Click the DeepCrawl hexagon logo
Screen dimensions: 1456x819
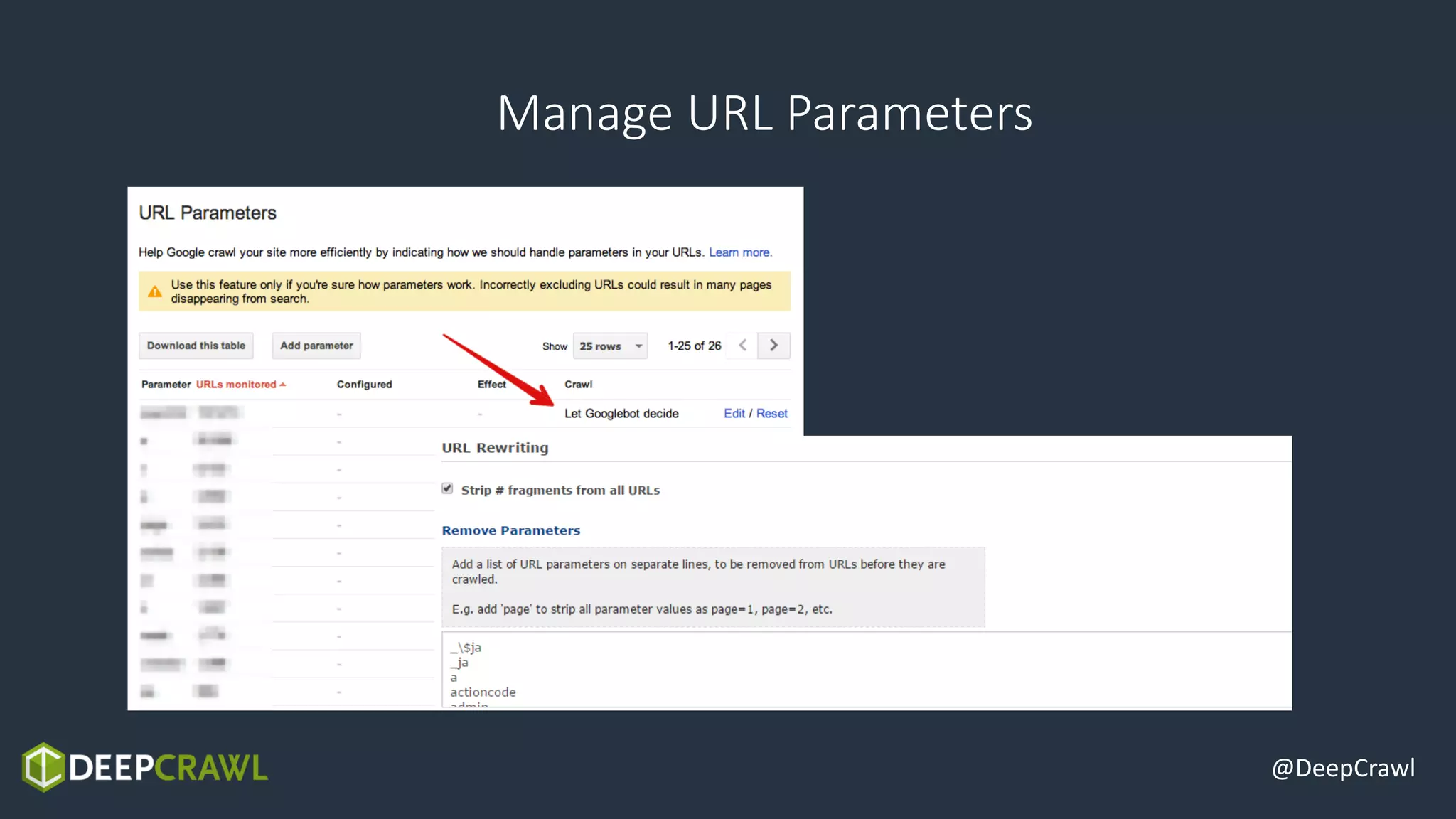tap(44, 767)
